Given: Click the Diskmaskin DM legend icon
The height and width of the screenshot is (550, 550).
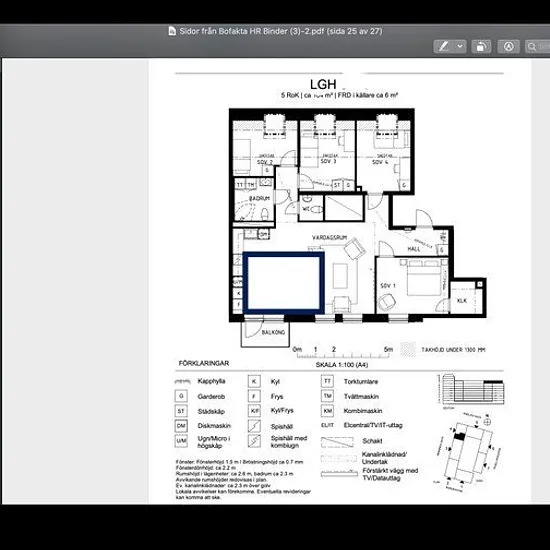Looking at the screenshot, I should (x=181, y=426).
